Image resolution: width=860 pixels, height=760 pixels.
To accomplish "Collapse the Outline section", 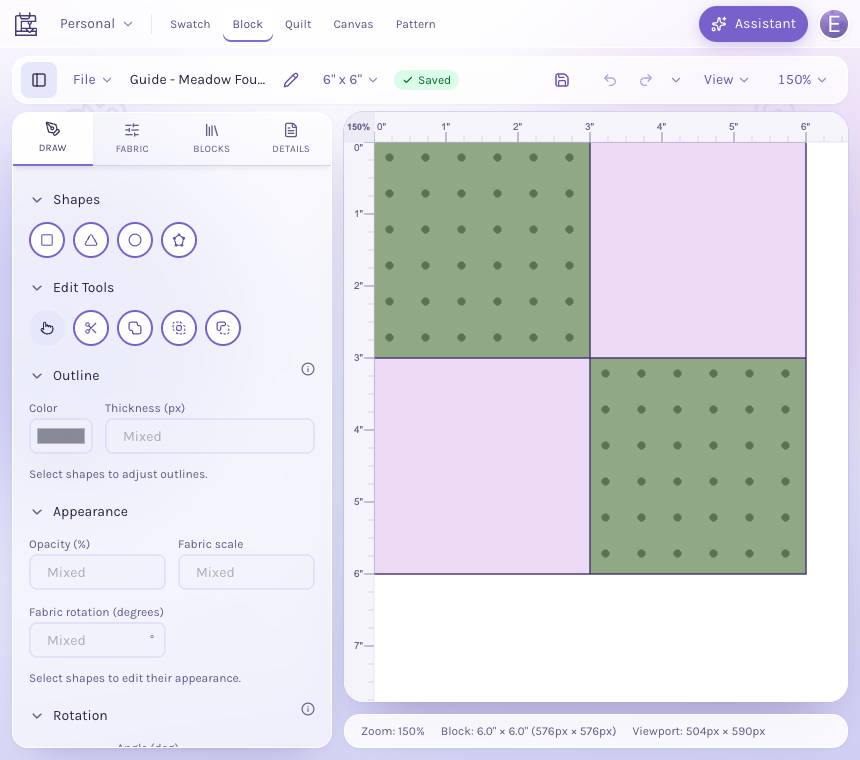I will tap(37, 376).
